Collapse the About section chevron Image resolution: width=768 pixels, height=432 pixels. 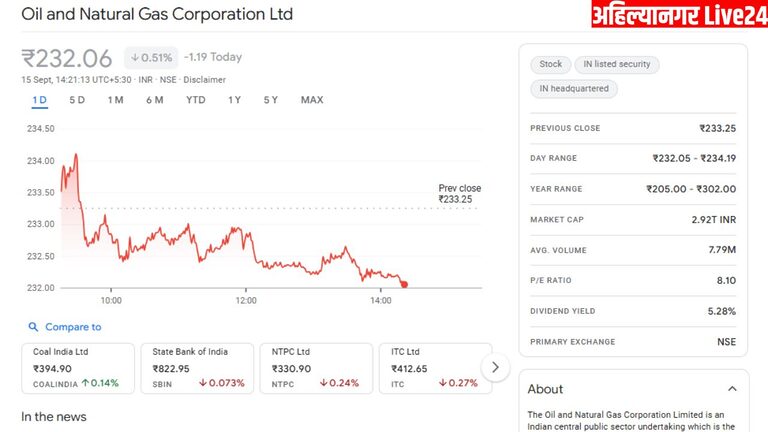coord(732,389)
